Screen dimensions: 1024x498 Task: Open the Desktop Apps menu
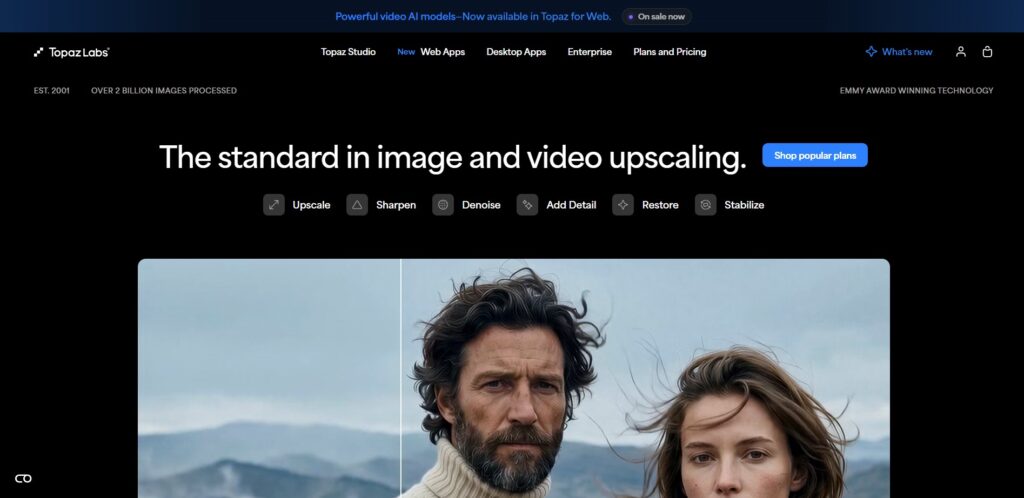click(x=516, y=52)
